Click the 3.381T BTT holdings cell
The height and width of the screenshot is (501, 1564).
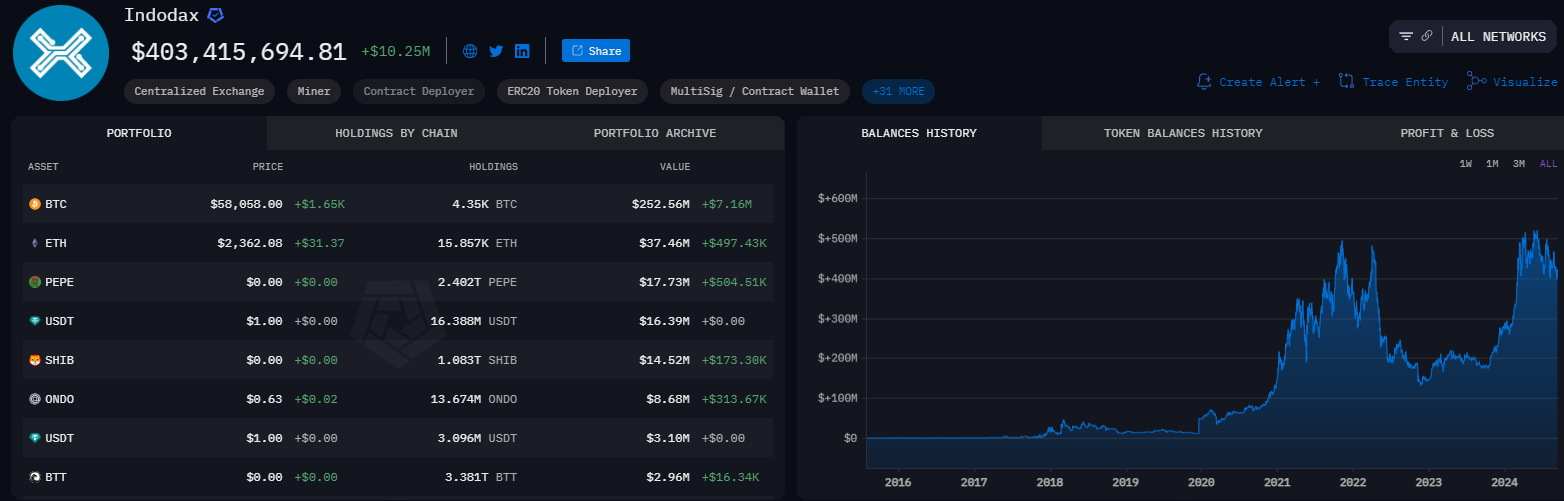pyautogui.click(x=482, y=477)
